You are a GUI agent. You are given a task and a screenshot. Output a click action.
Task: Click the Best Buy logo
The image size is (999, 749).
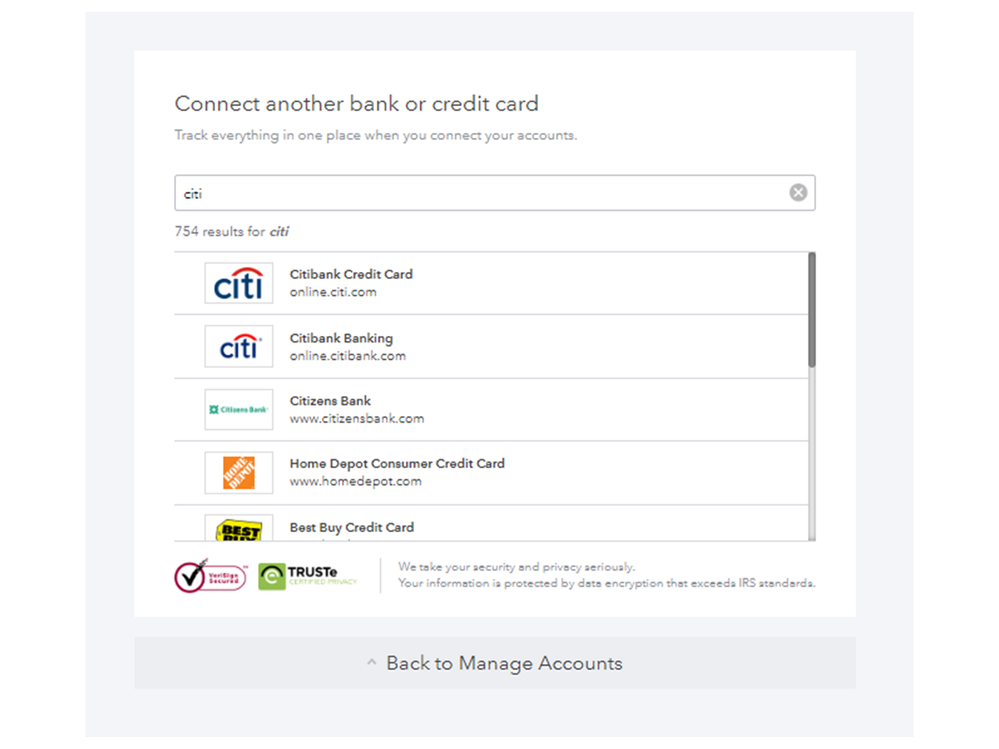click(239, 528)
